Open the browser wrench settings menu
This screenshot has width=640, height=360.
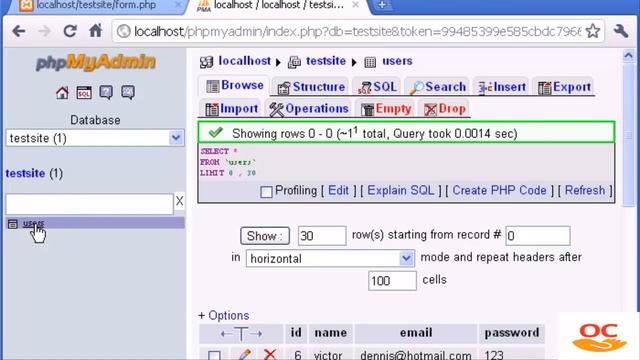pos(621,31)
